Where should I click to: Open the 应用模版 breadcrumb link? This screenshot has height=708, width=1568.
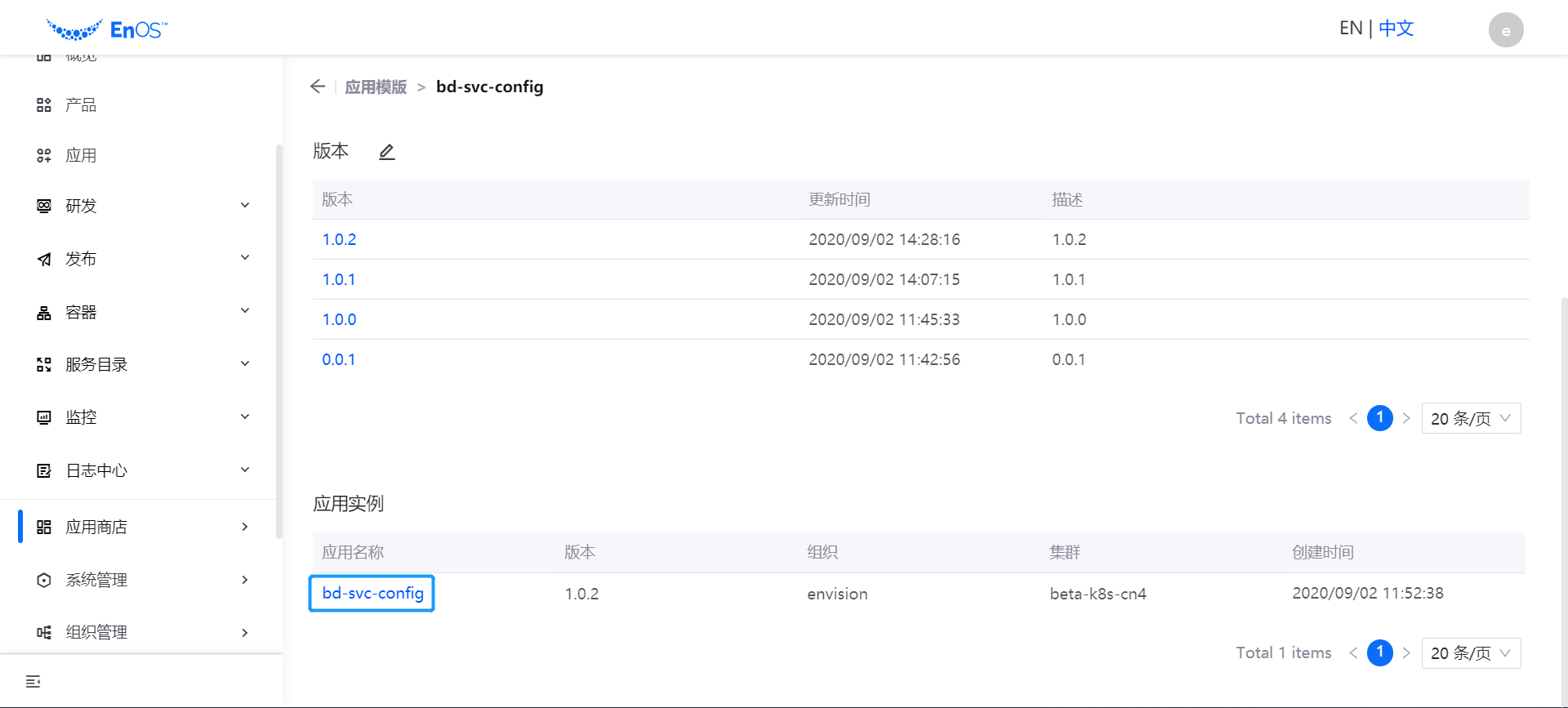tap(376, 87)
